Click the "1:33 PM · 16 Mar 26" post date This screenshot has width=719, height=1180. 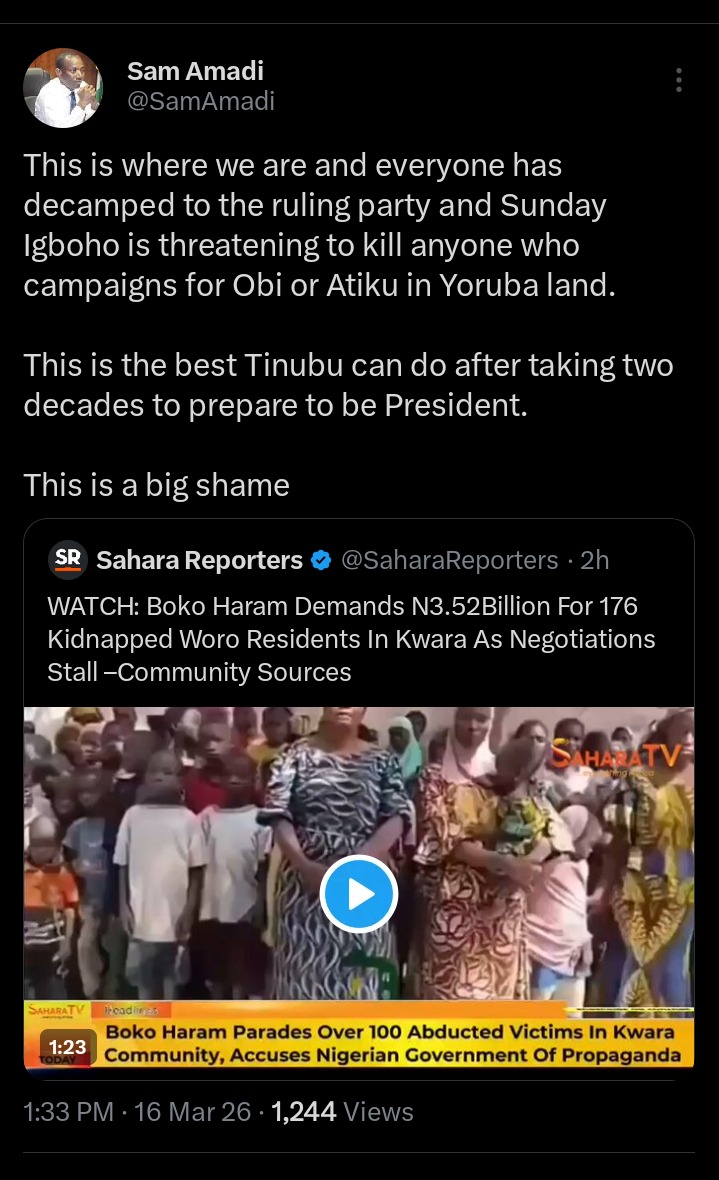pos(137,1111)
